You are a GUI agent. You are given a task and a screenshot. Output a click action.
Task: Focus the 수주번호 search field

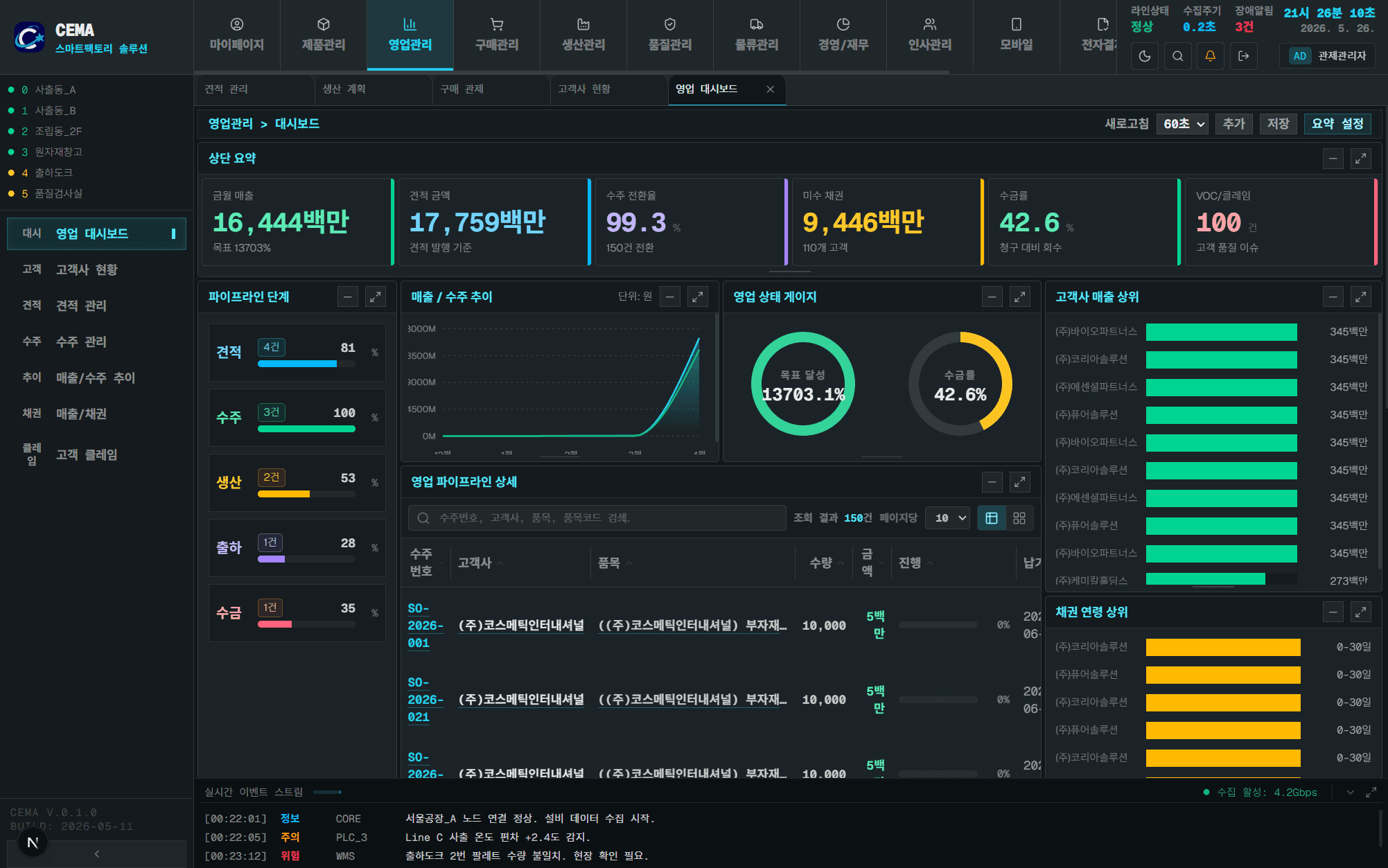[597, 518]
